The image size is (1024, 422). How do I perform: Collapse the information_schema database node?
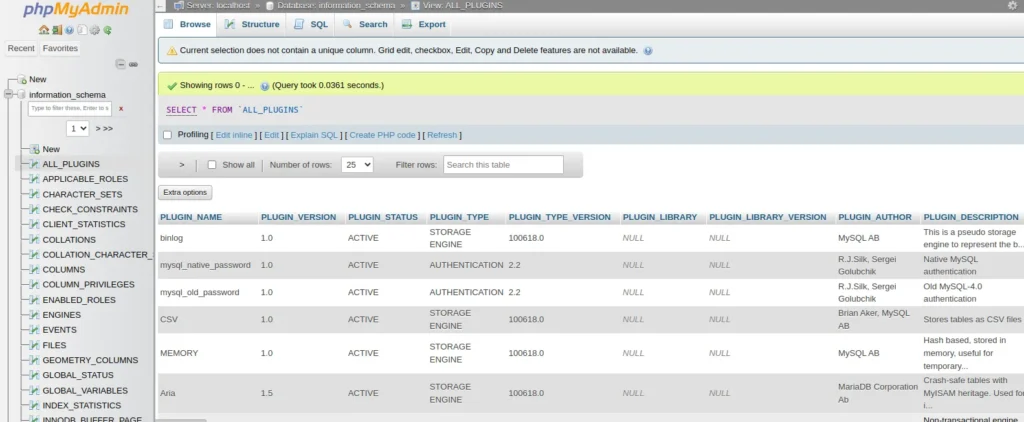click(x=8, y=95)
